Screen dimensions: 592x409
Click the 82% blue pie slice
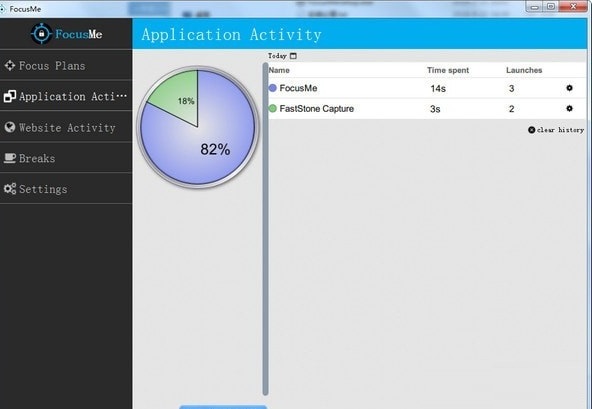click(215, 149)
